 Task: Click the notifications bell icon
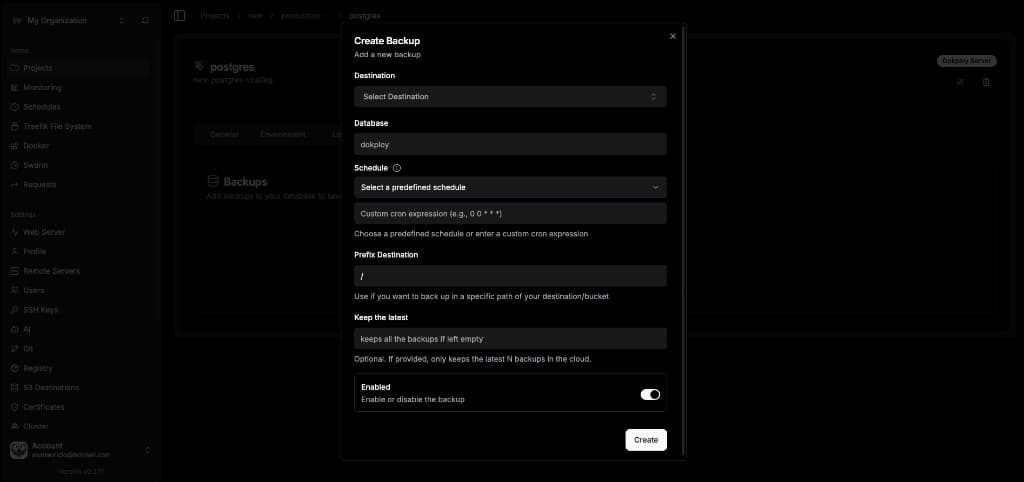145,21
